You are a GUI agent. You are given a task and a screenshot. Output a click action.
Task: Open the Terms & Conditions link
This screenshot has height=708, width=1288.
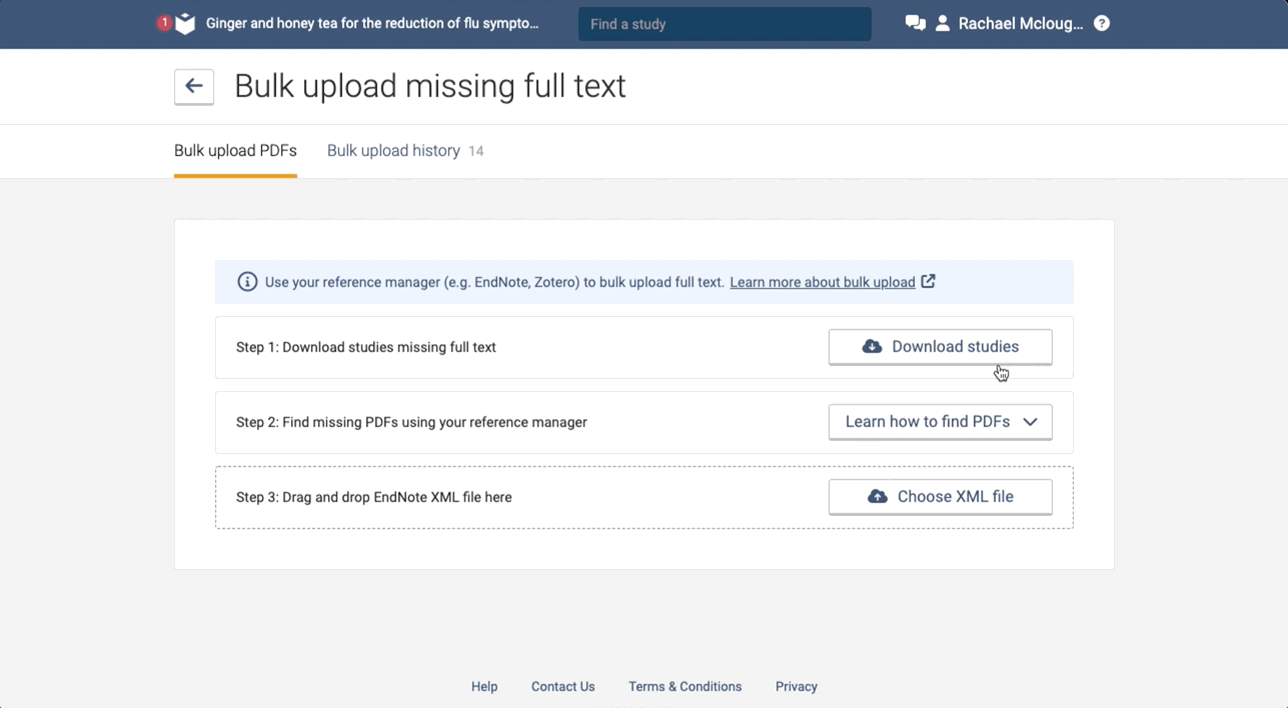[x=685, y=686]
